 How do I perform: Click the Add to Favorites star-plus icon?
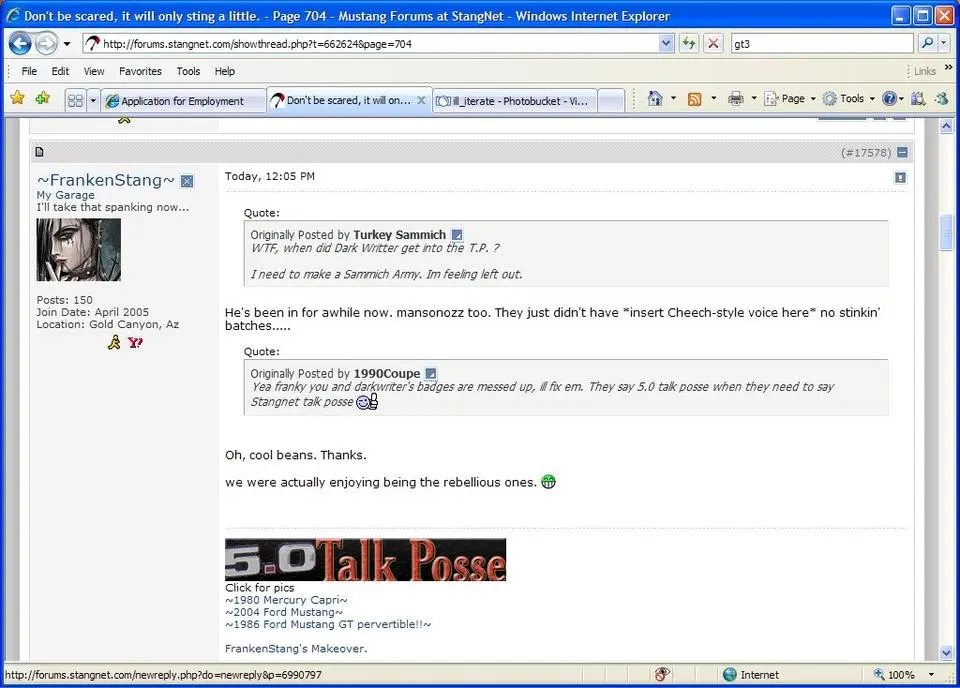[x=43, y=98]
